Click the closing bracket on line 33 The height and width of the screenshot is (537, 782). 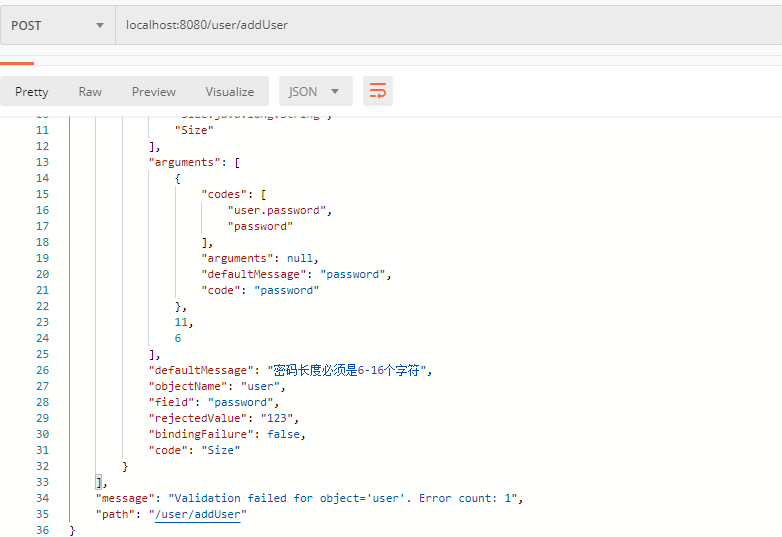click(x=99, y=482)
